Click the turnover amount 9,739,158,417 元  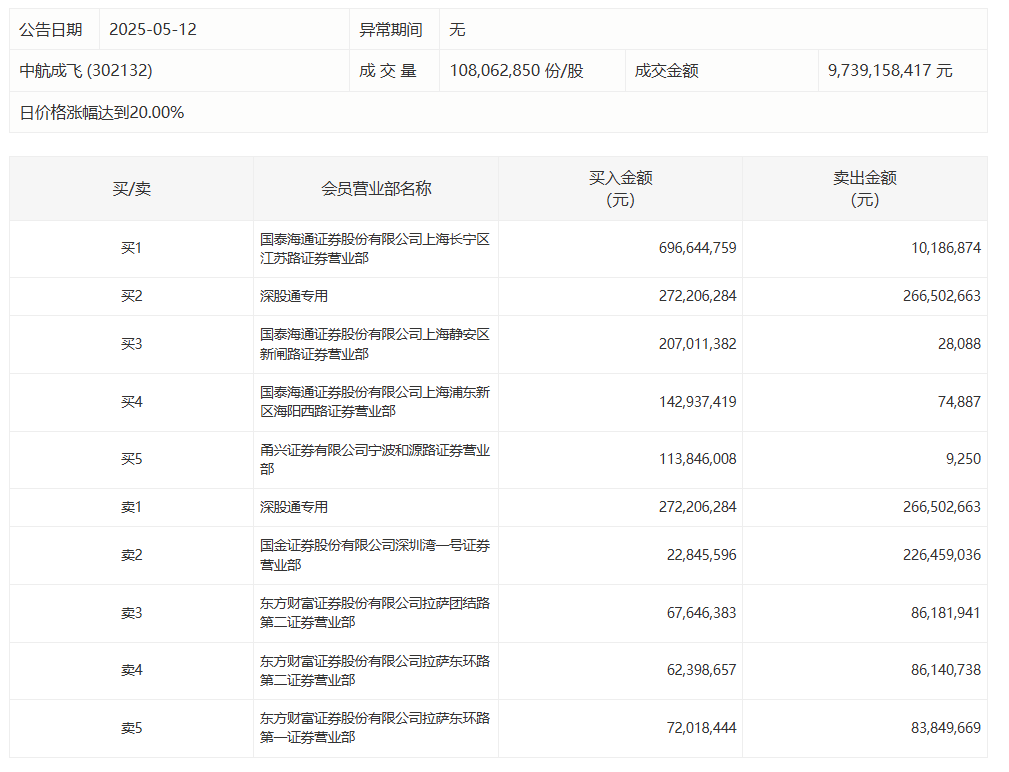click(x=889, y=71)
